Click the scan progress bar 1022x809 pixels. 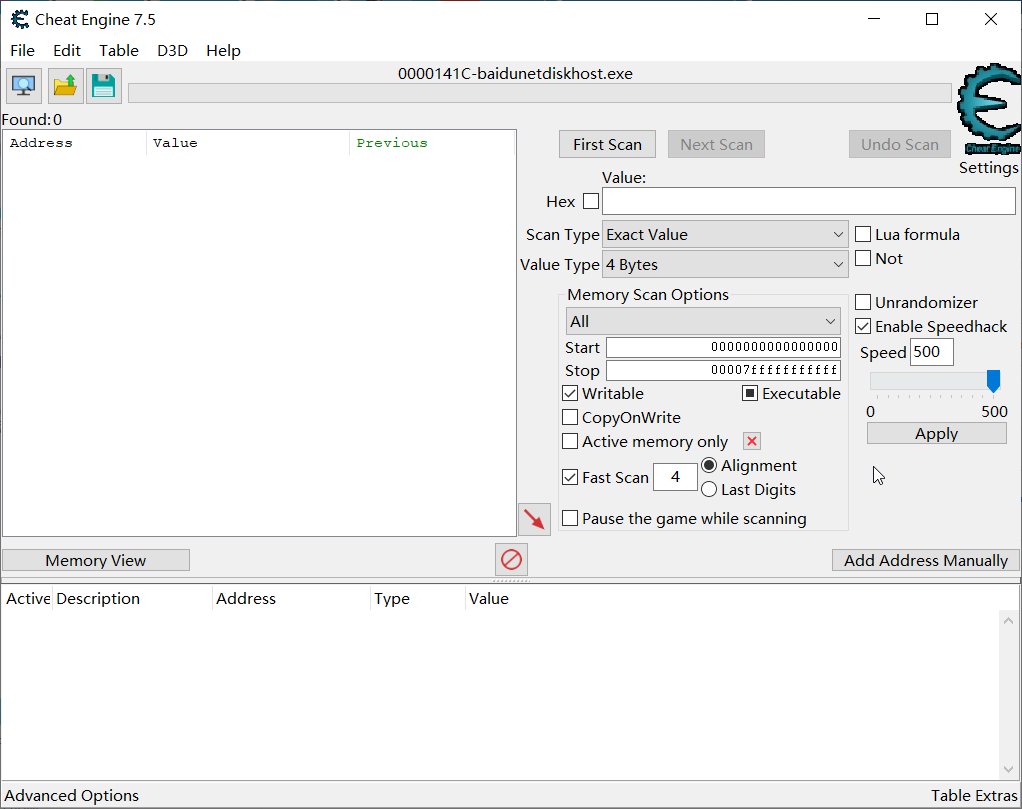540,93
